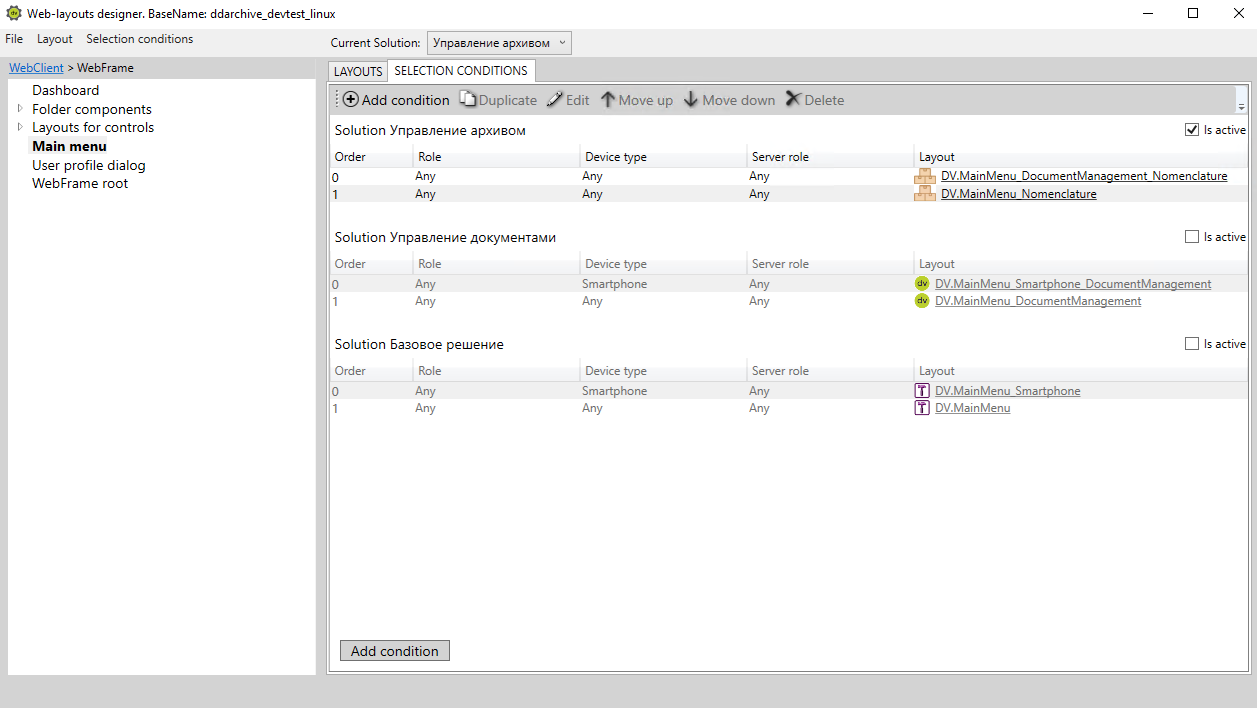Select User profile dialog tree item
Viewport: 1257px width, 708px height.
tap(89, 165)
